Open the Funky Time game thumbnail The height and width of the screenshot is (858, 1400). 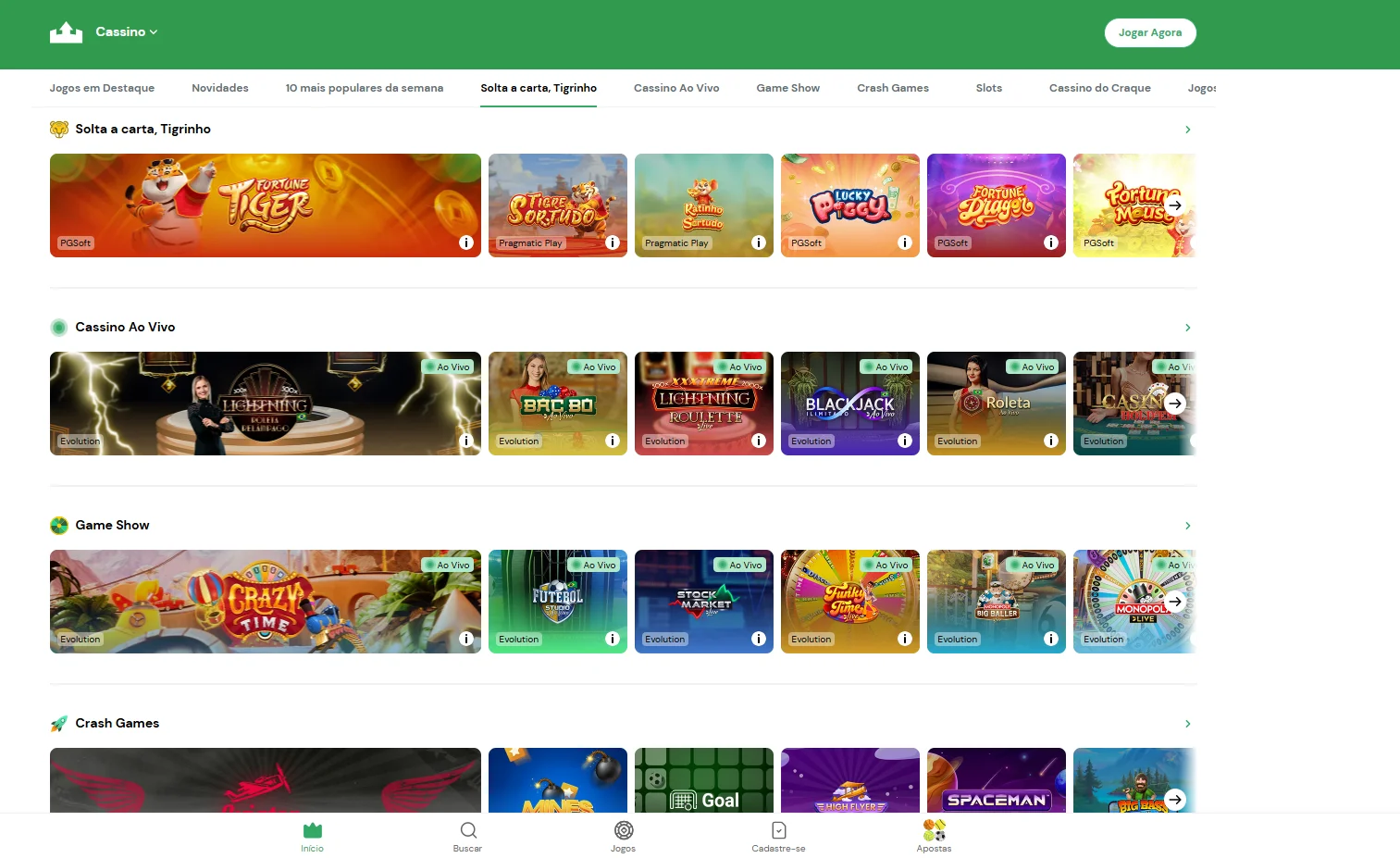point(850,602)
